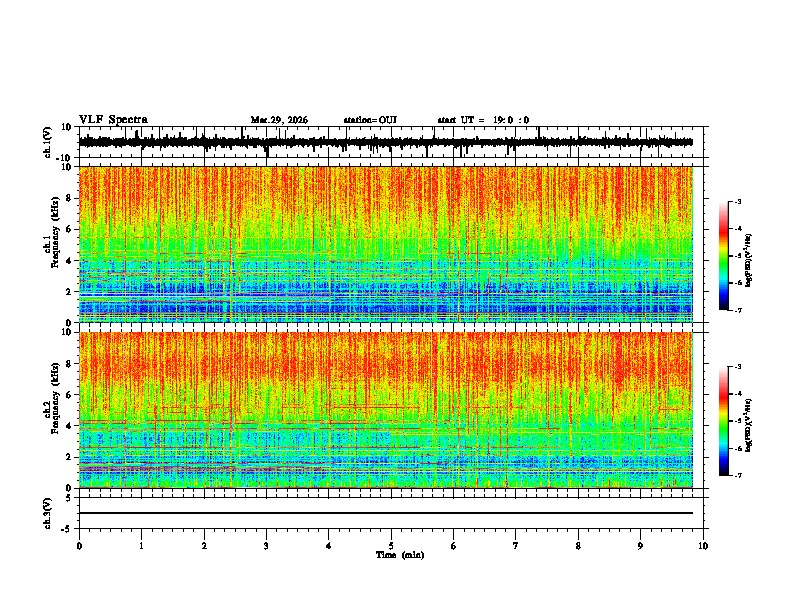Click time axis tick label "7"
The height and width of the screenshot is (612, 792).
tap(516, 546)
